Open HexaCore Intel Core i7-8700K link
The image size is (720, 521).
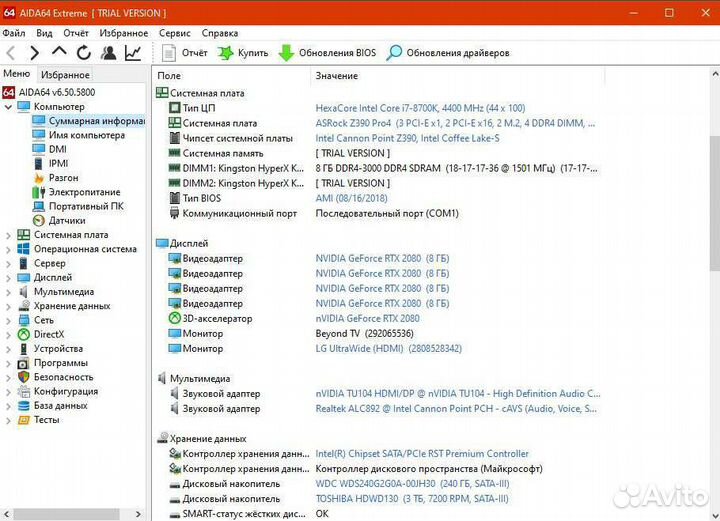click(x=420, y=108)
